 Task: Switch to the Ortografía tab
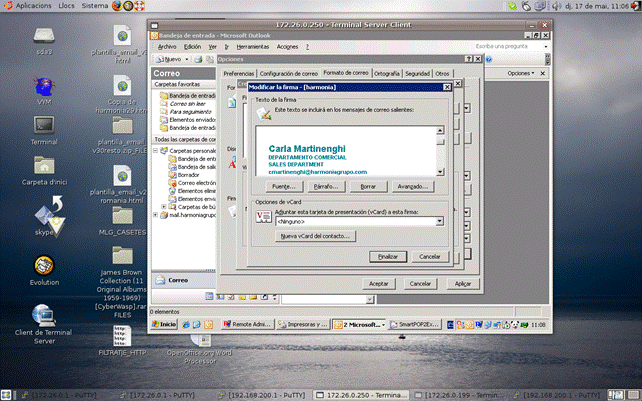pos(386,73)
